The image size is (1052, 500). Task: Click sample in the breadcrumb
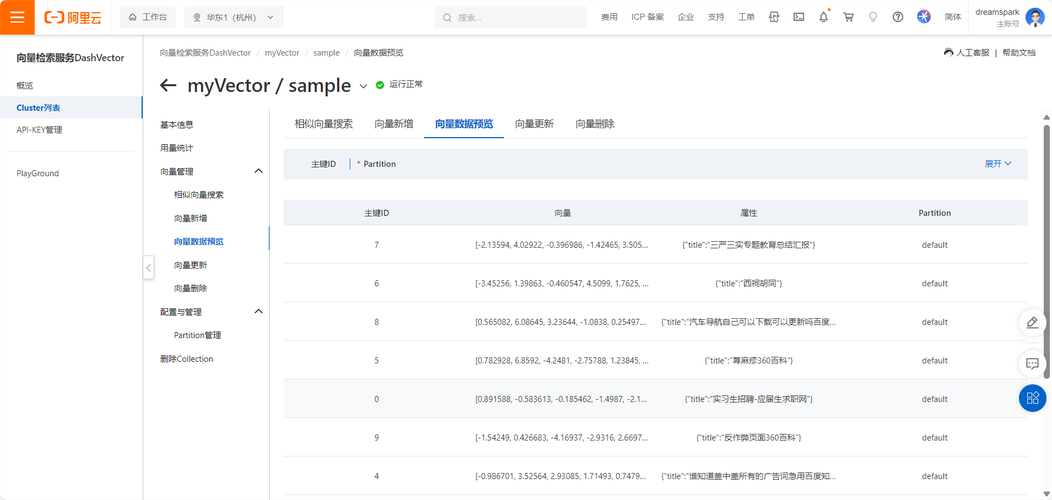click(x=326, y=52)
